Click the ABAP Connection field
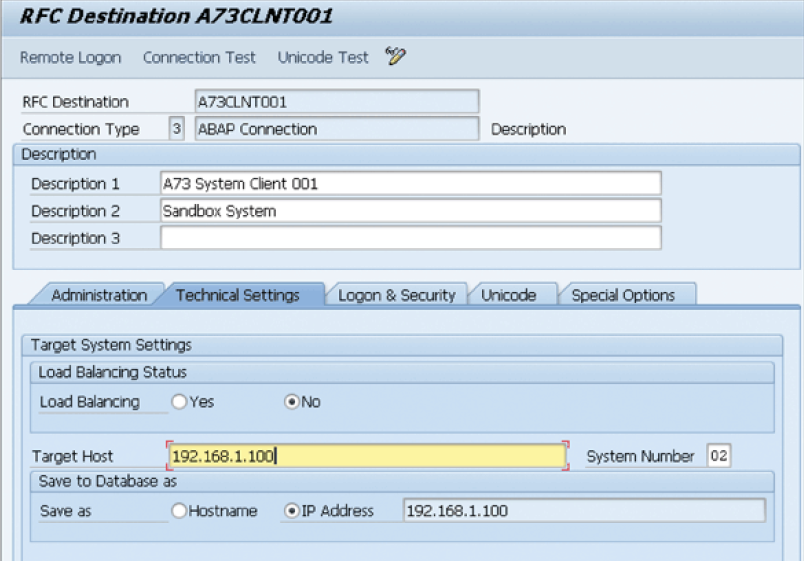804x561 pixels. tap(337, 129)
